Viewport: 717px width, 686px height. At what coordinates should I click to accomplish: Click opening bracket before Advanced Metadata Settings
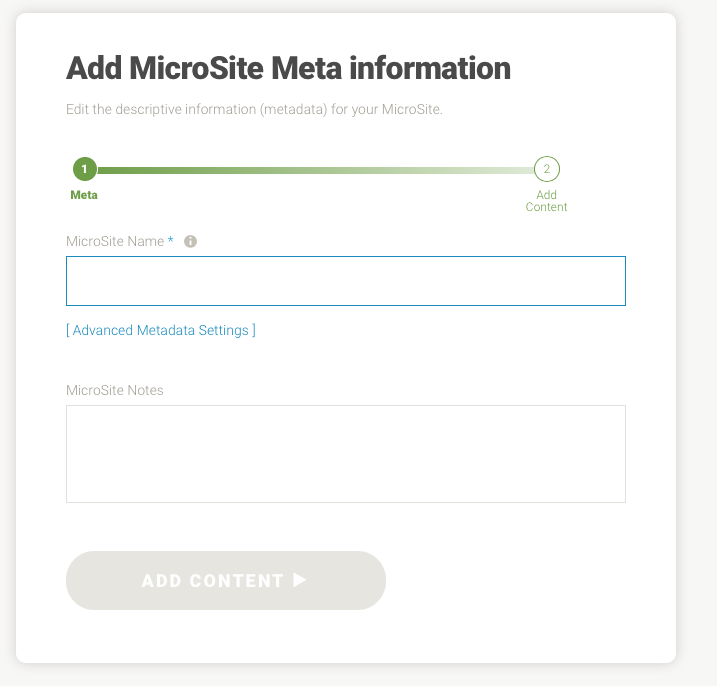68,330
